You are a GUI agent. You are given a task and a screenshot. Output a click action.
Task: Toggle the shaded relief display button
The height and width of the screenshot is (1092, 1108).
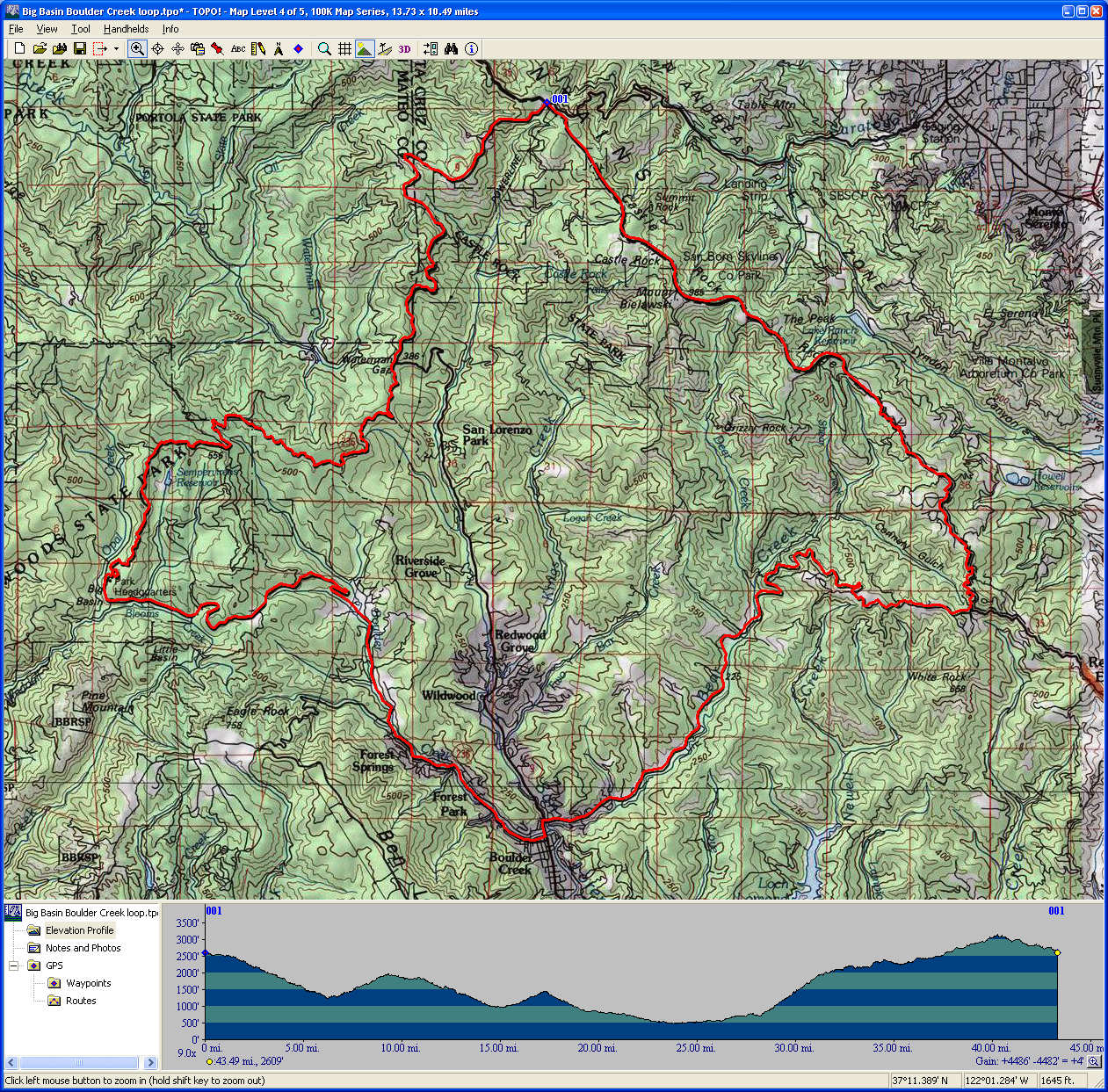click(365, 49)
